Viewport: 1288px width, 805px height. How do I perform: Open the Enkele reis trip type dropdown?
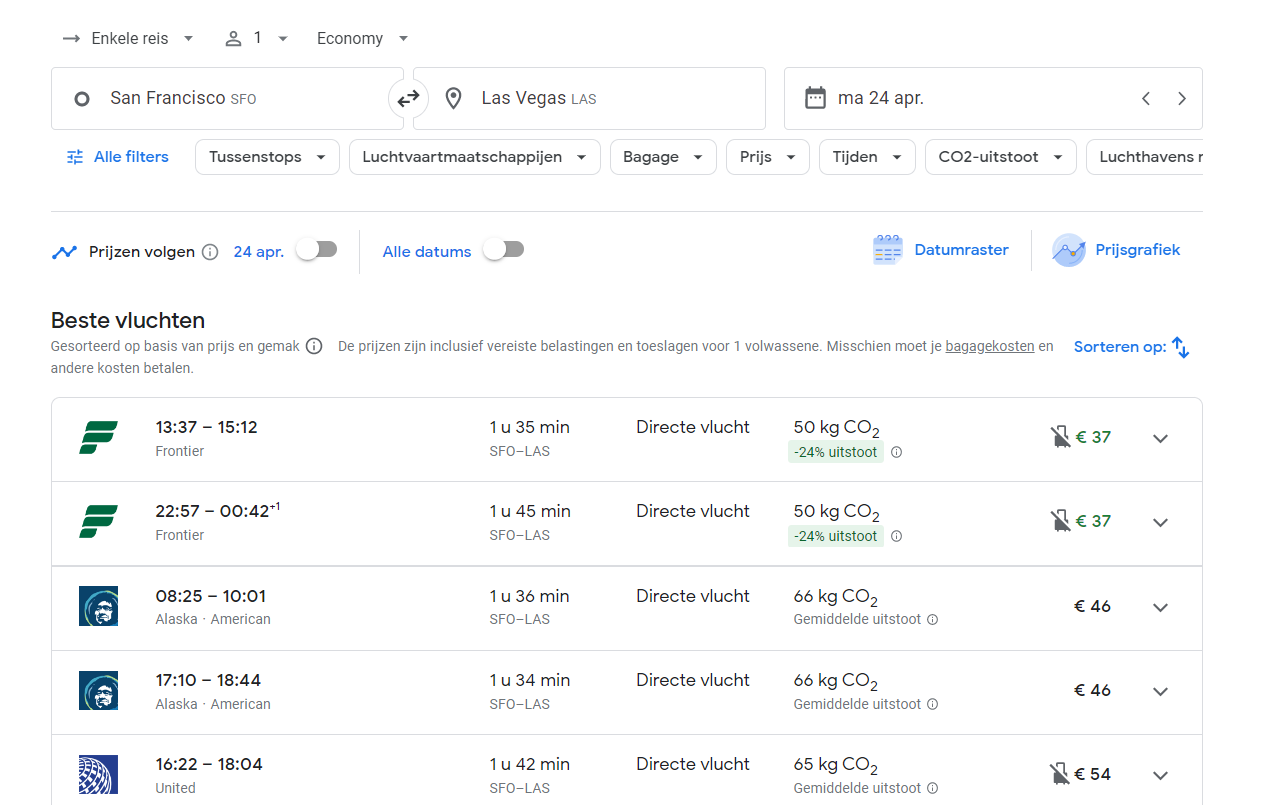pyautogui.click(x=128, y=38)
